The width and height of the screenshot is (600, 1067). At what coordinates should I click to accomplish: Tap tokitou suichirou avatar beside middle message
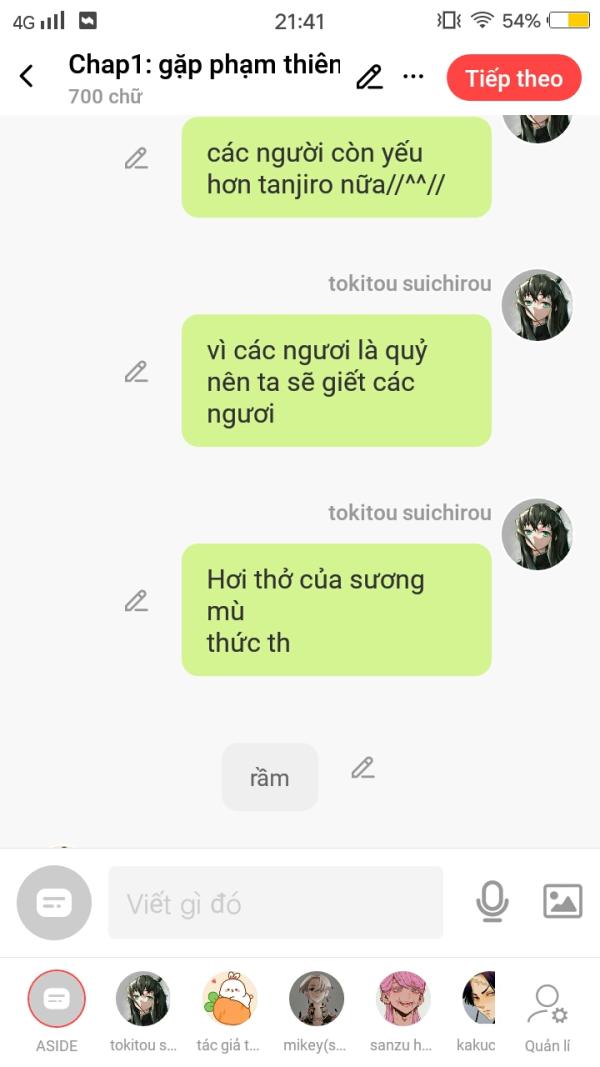[537, 305]
